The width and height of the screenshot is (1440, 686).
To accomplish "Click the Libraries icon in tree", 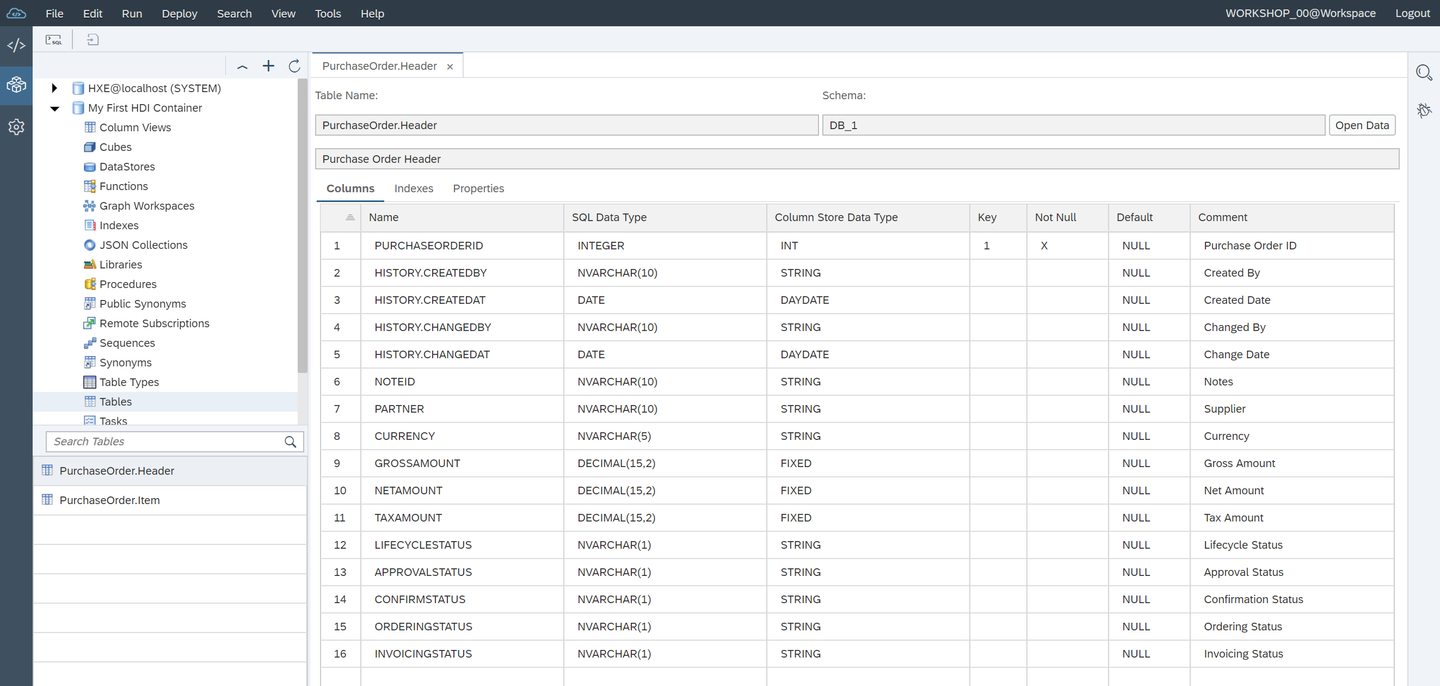I will (90, 264).
